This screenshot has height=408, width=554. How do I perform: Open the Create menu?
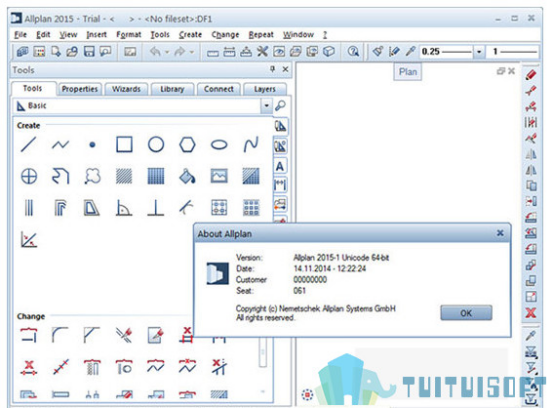click(190, 35)
